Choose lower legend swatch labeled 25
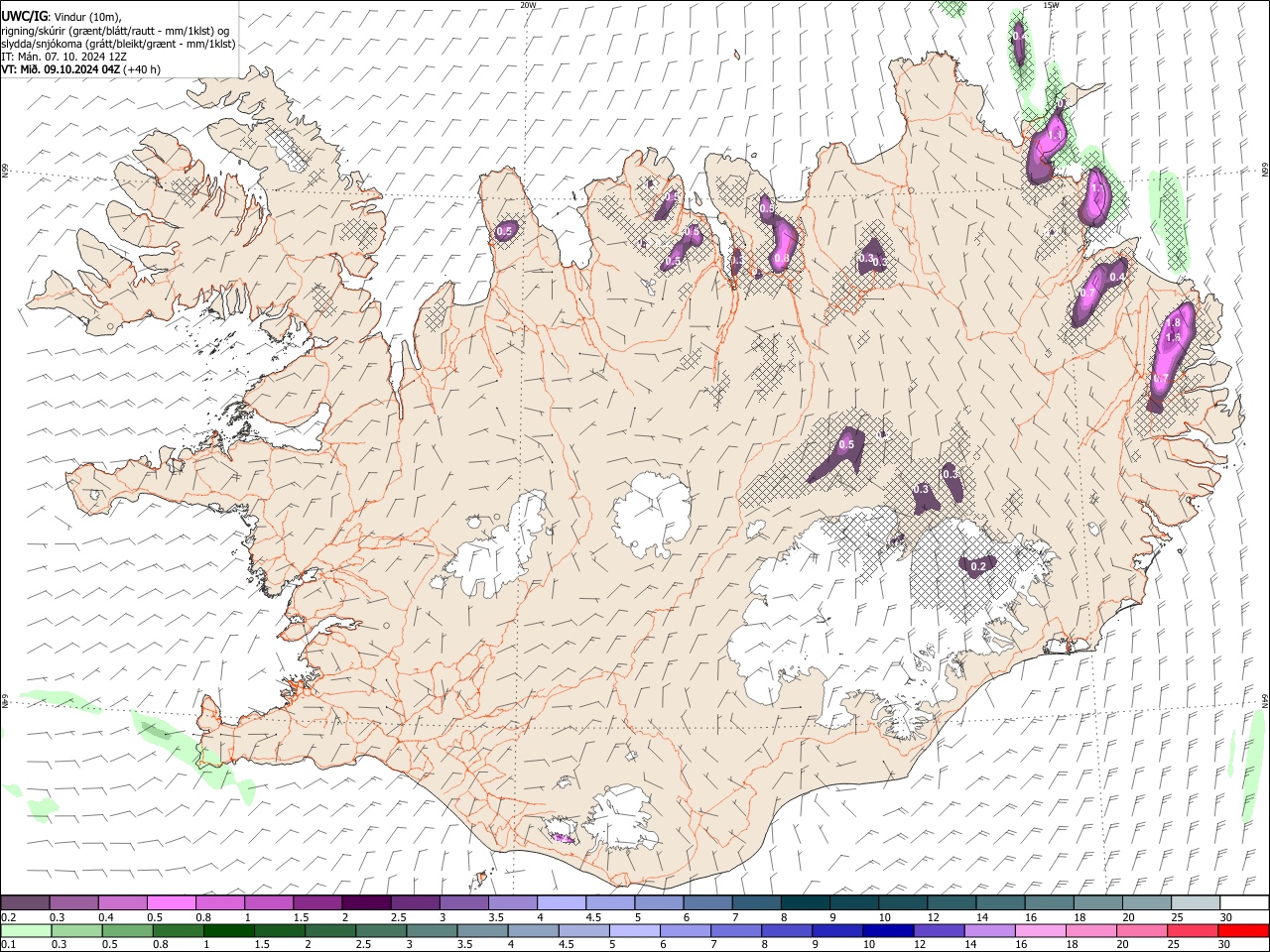Image resolution: width=1270 pixels, height=952 pixels. coord(1192,930)
